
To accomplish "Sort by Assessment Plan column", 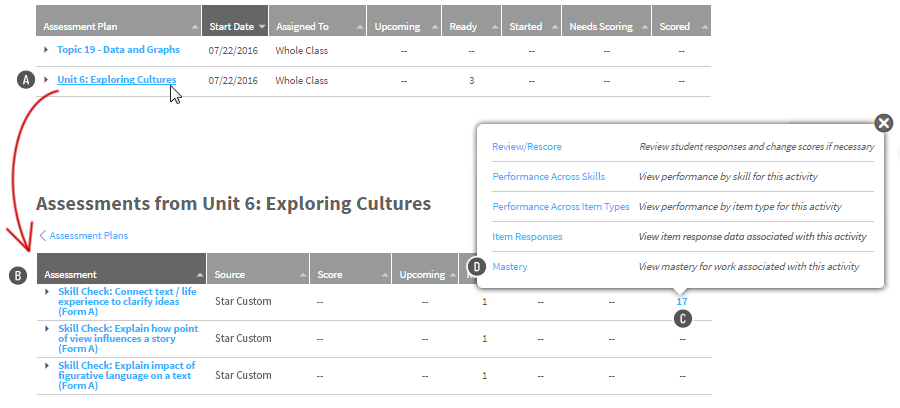I will [119, 21].
